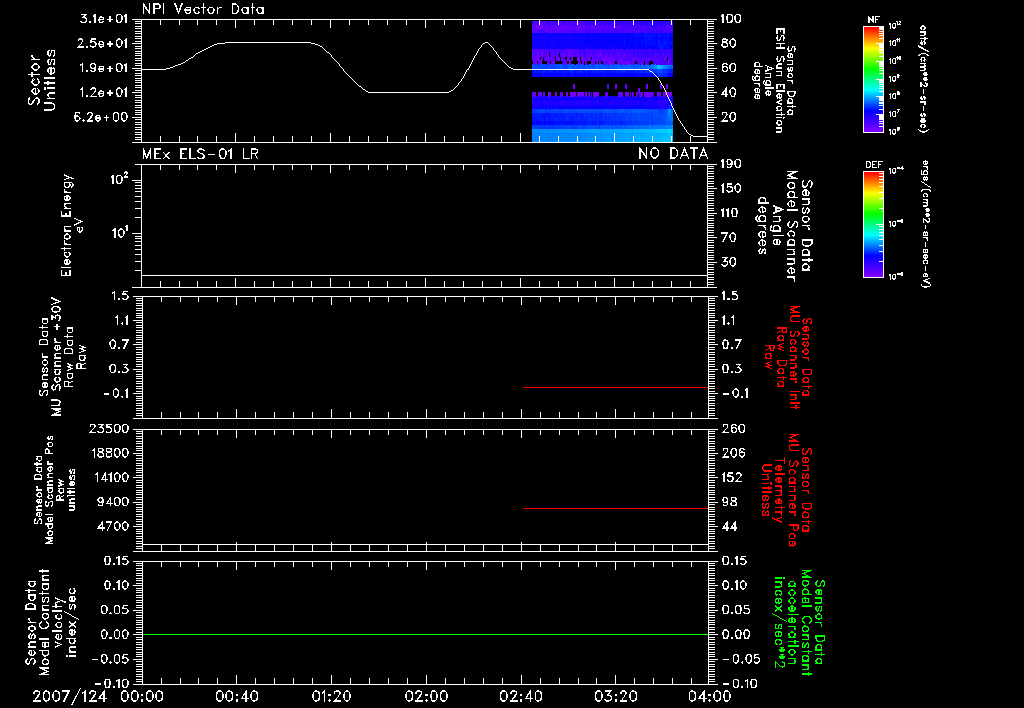Select the white 'Model Scanner Pos Raw' label
This screenshot has height=708, width=1024.
[55, 490]
